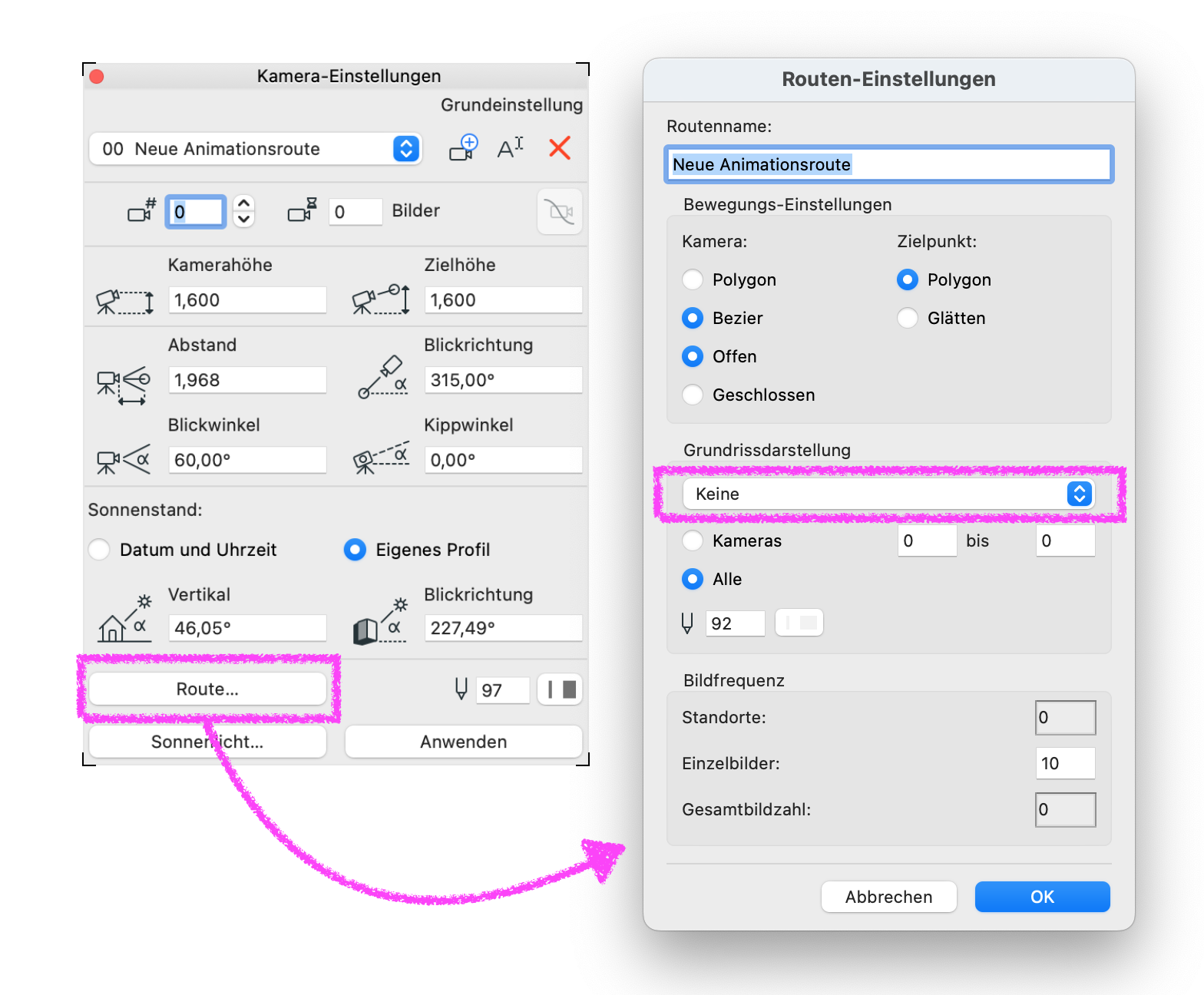Click the Gesamtbildzahl value field
The height and width of the screenshot is (995, 1204).
[x=1065, y=810]
